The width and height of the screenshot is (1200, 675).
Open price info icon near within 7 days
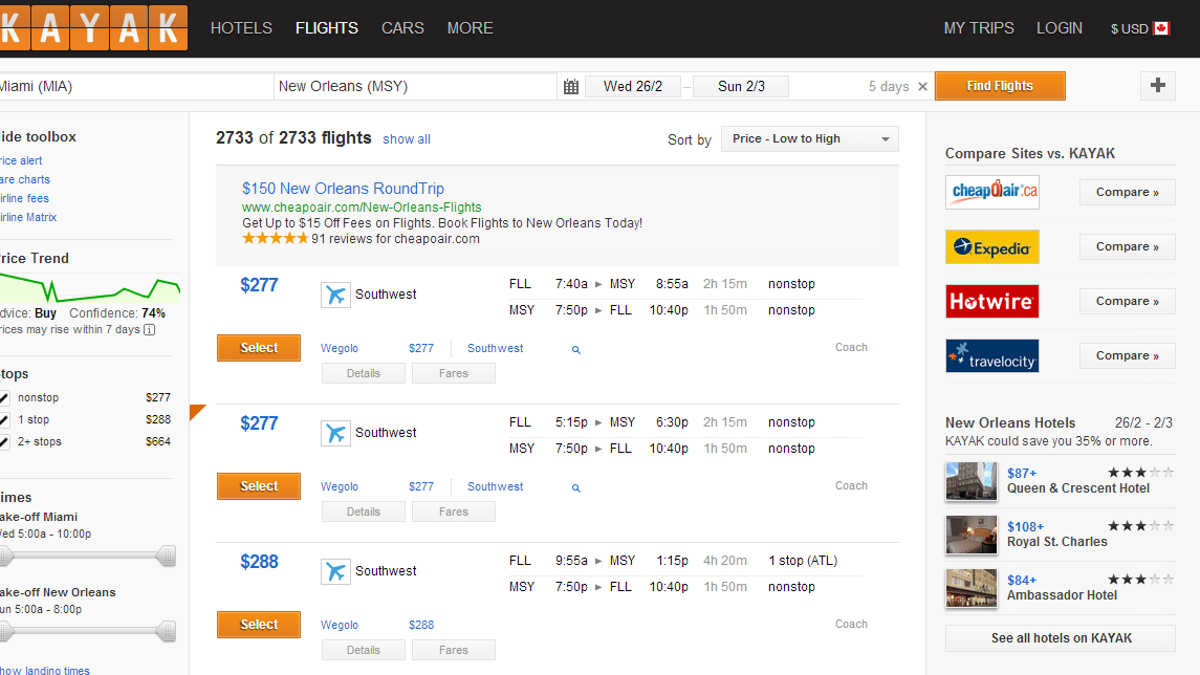pyautogui.click(x=149, y=329)
